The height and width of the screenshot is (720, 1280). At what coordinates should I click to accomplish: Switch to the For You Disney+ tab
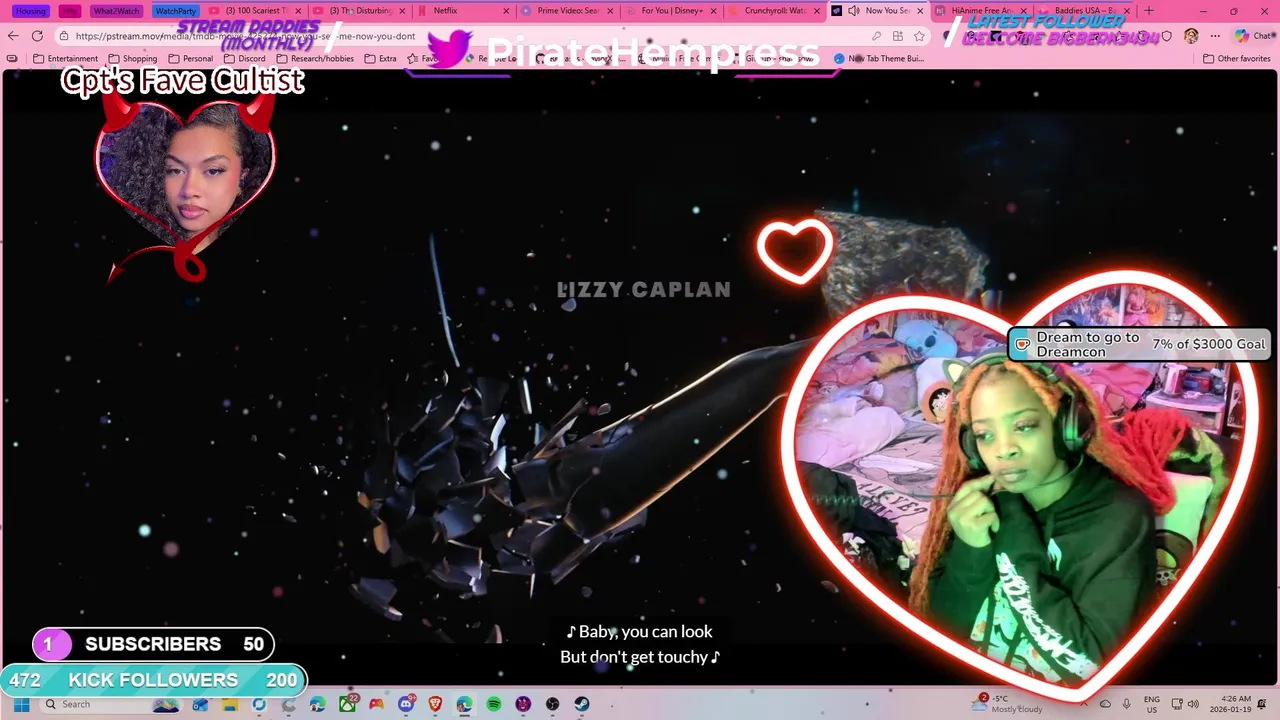click(670, 11)
